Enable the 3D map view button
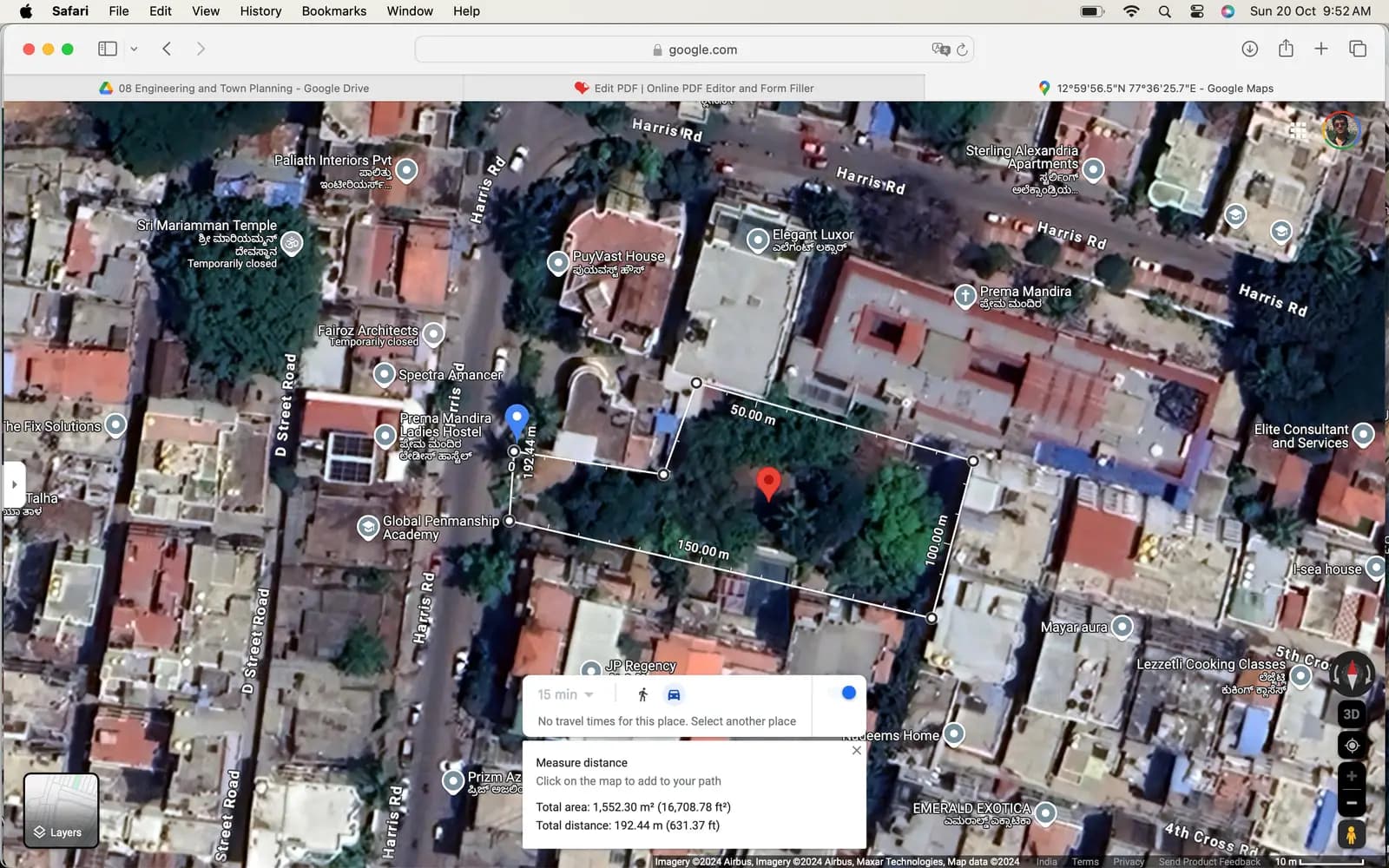The height and width of the screenshot is (868, 1389). point(1352,714)
